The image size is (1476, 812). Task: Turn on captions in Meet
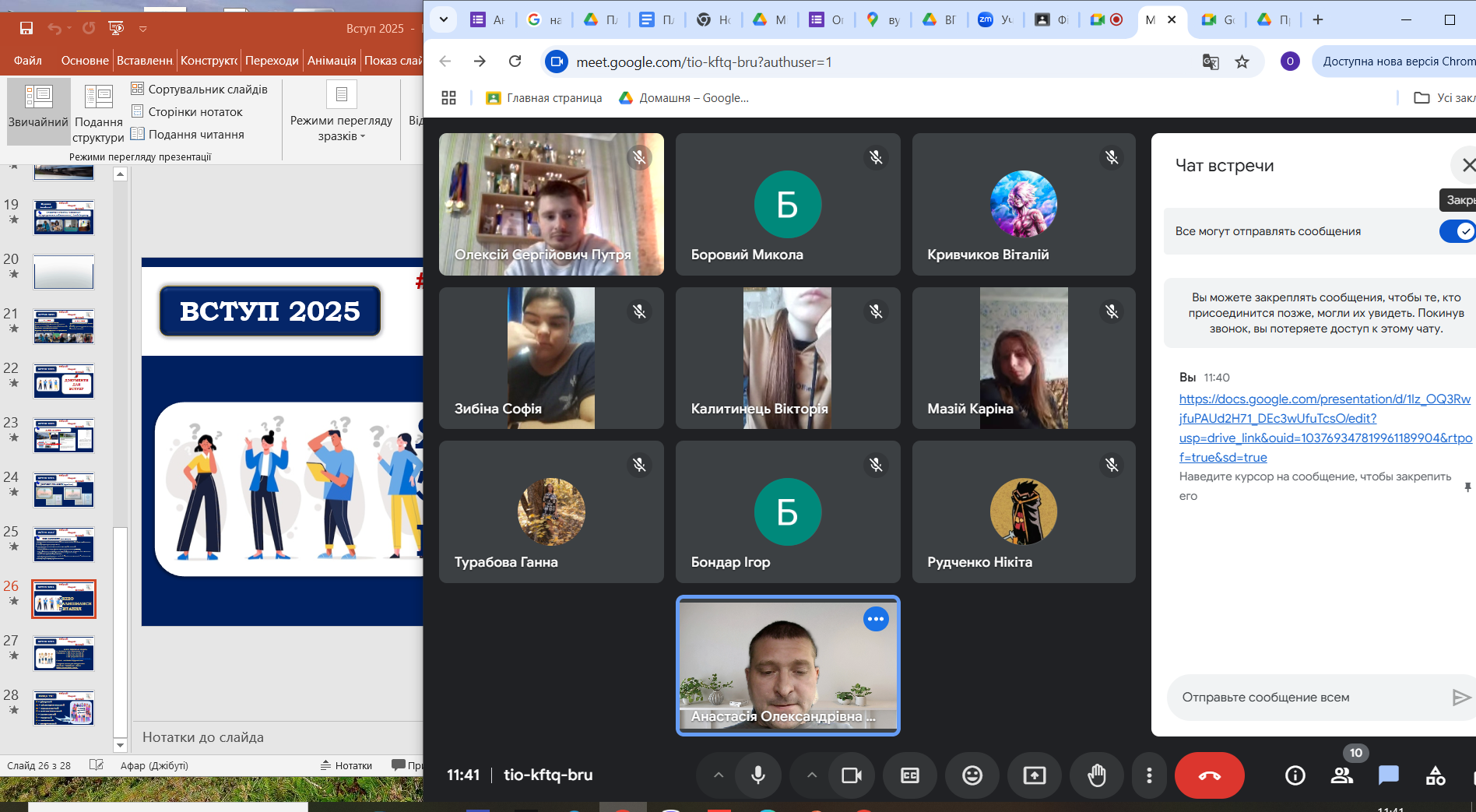pyautogui.click(x=910, y=775)
